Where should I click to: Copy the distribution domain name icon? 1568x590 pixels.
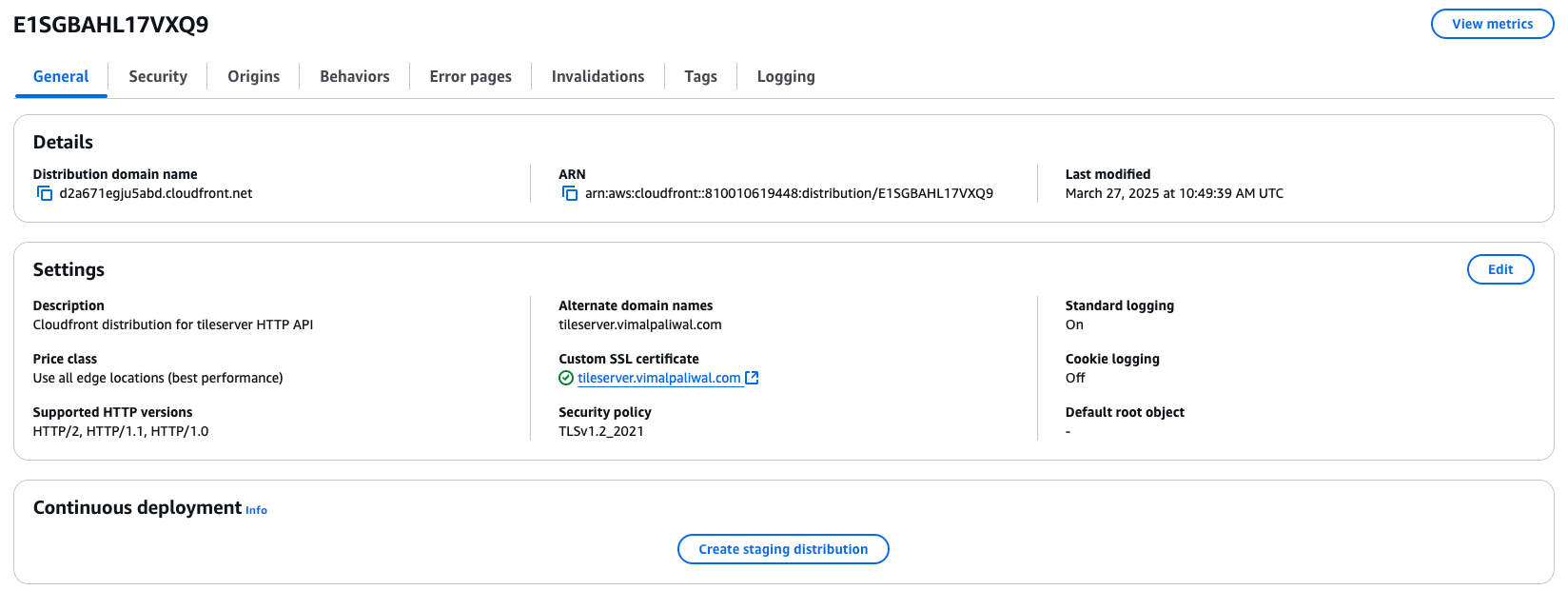[45, 193]
